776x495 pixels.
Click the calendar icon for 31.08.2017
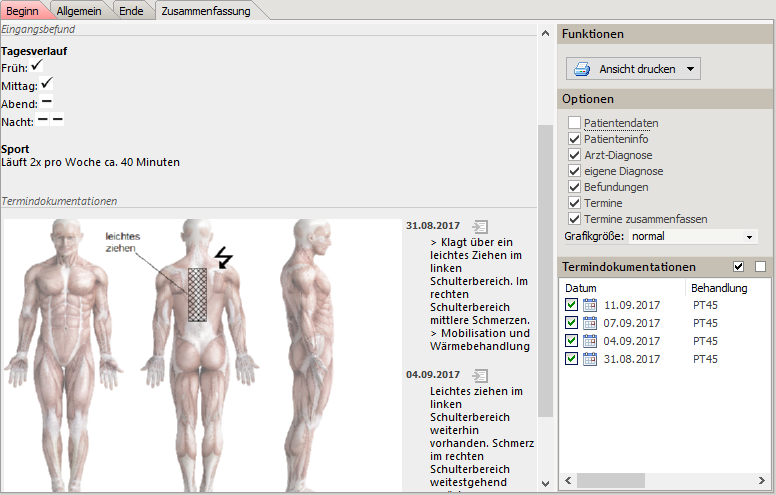tap(590, 359)
